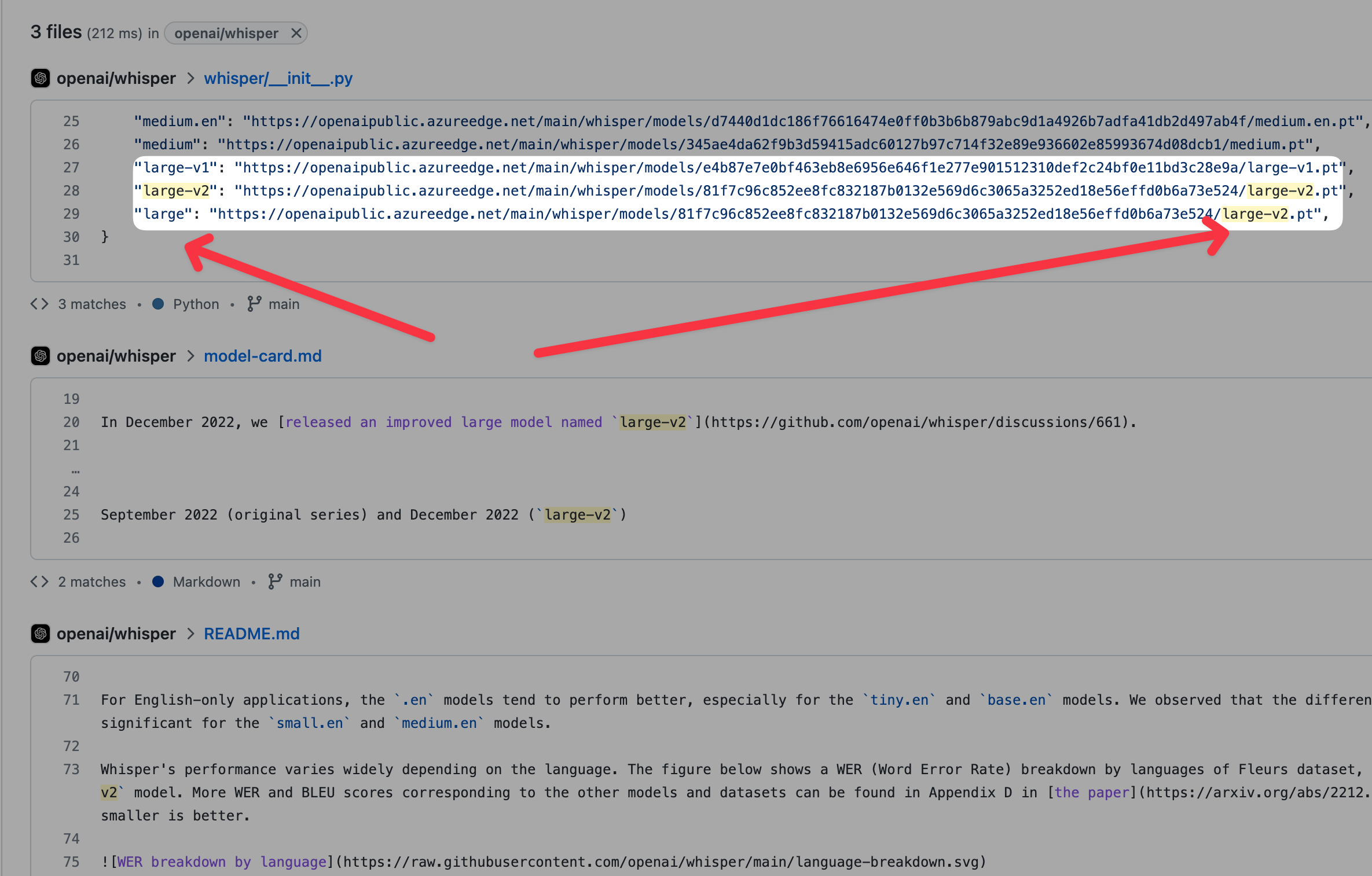
Task: Click the Python language color dot
Action: (158, 304)
